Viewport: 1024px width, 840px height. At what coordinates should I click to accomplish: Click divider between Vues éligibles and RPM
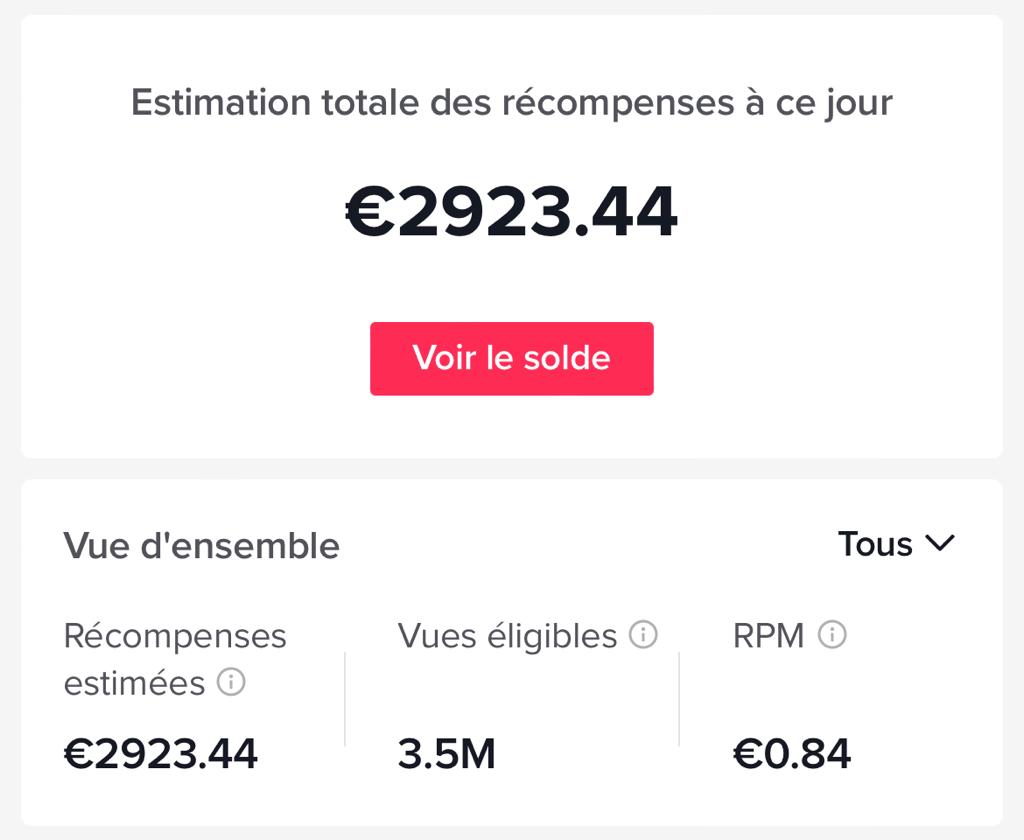679,698
